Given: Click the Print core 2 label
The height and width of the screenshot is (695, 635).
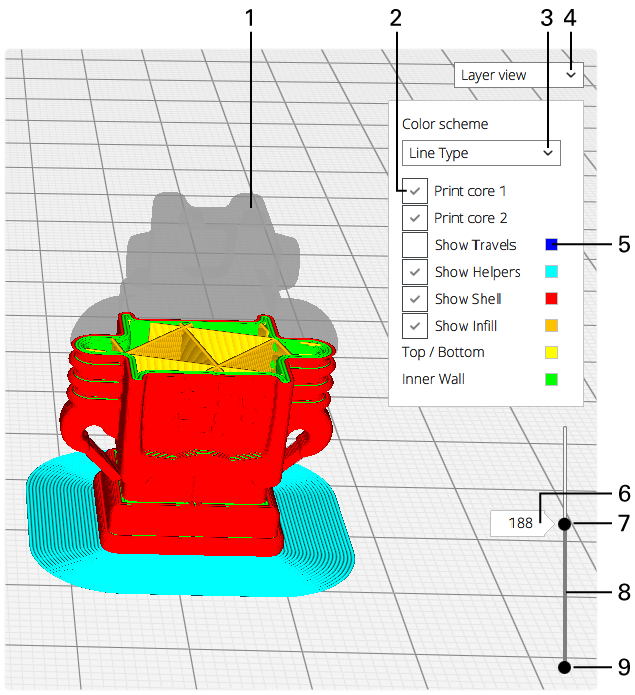Looking at the screenshot, I should coord(470,218).
